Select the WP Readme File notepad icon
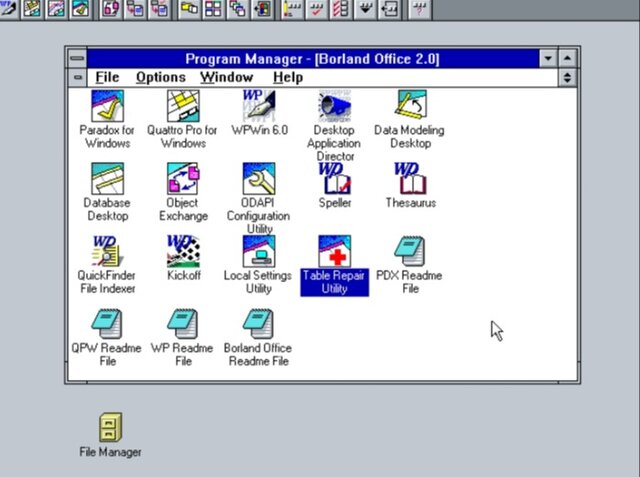The image size is (640, 477). click(183, 324)
